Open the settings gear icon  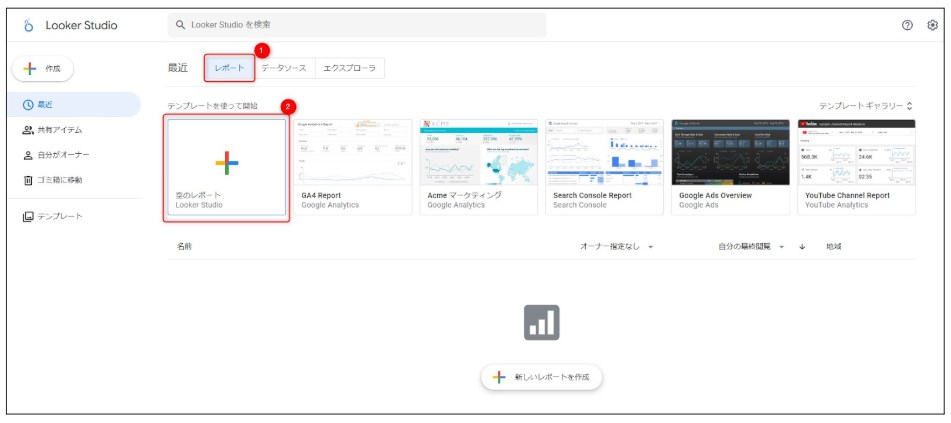point(933,25)
